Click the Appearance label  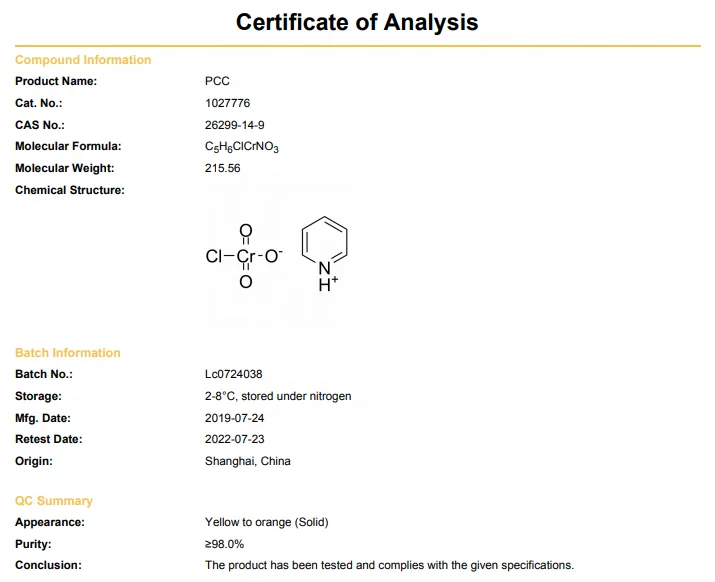(x=50, y=523)
